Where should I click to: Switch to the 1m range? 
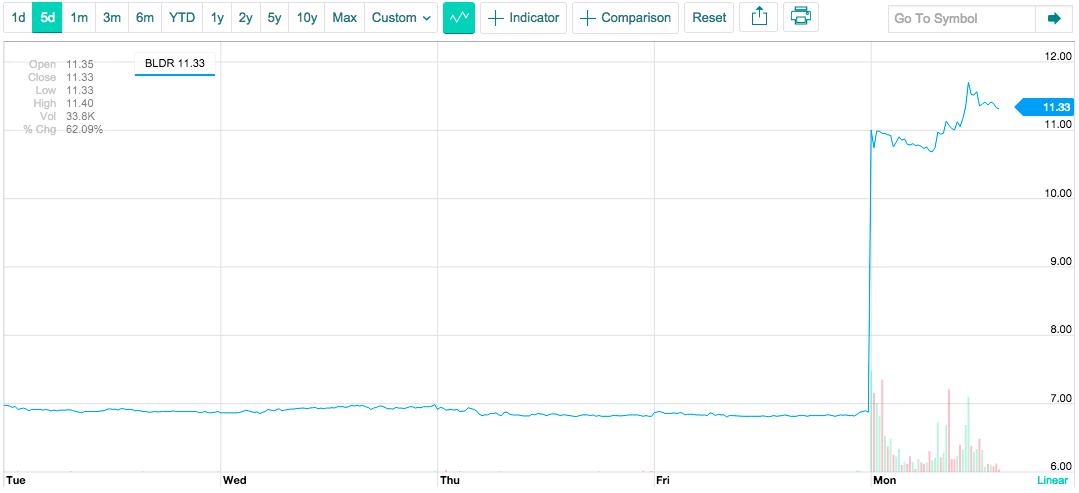[79, 18]
